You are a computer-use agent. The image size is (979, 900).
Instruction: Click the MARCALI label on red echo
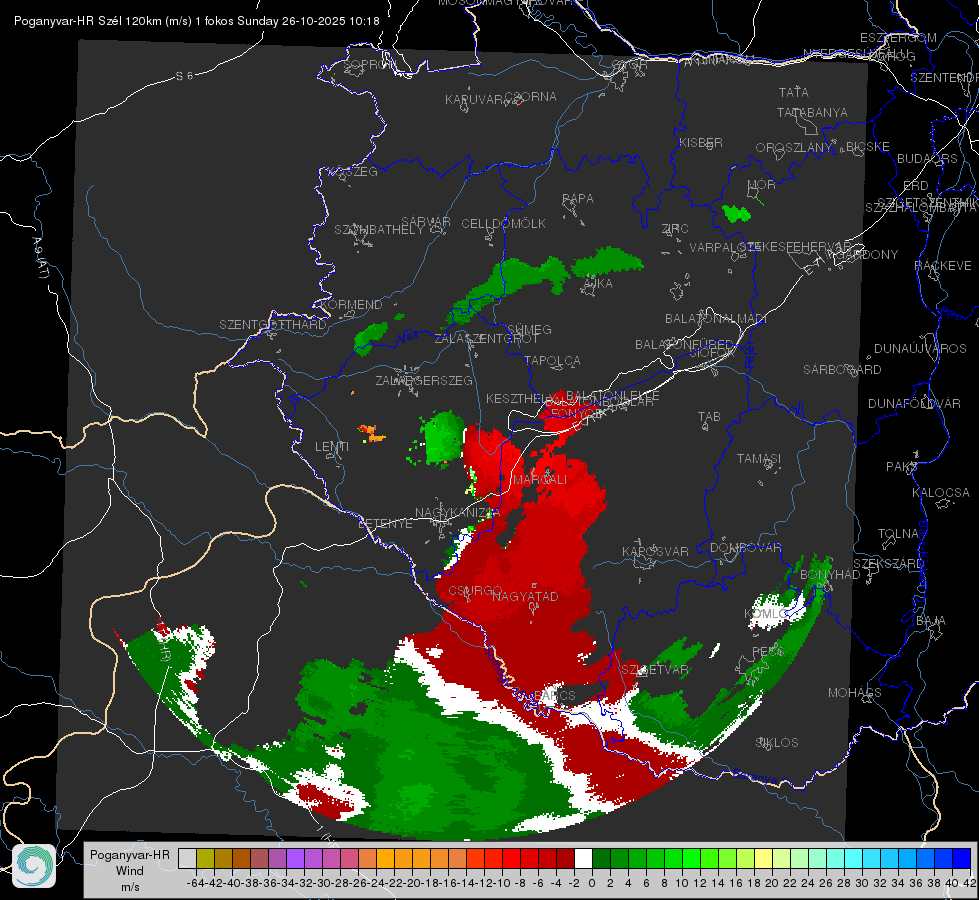(x=539, y=480)
